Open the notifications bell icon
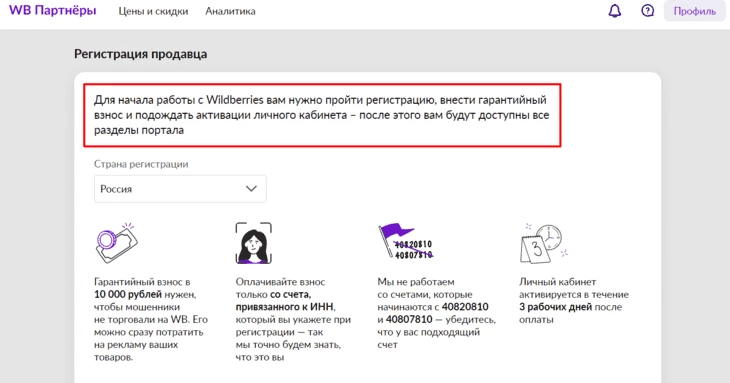Viewport: 730px width, 383px height. point(615,11)
